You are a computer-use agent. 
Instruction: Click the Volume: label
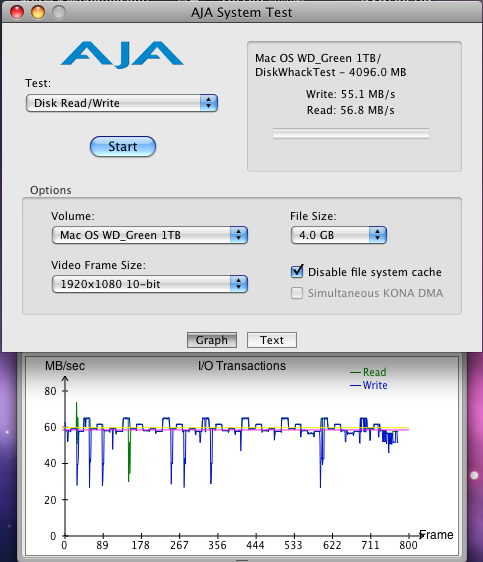point(73,216)
